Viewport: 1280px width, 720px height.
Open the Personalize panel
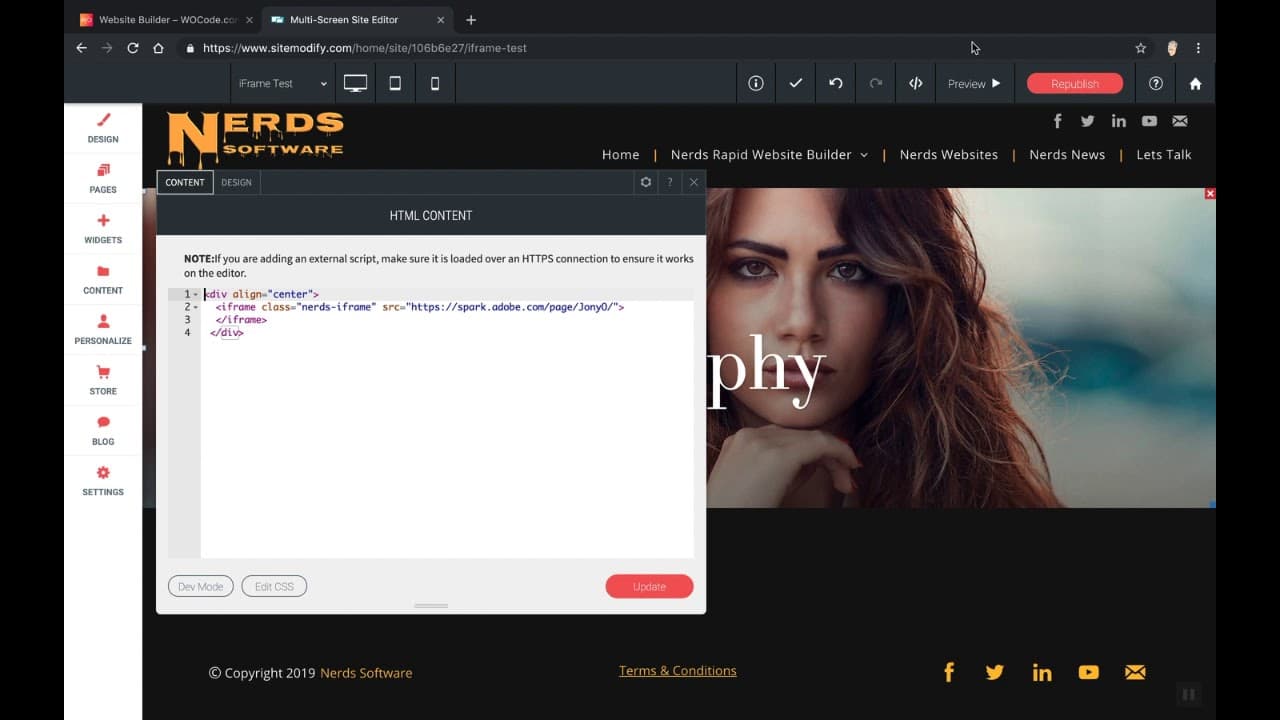pyautogui.click(x=103, y=330)
